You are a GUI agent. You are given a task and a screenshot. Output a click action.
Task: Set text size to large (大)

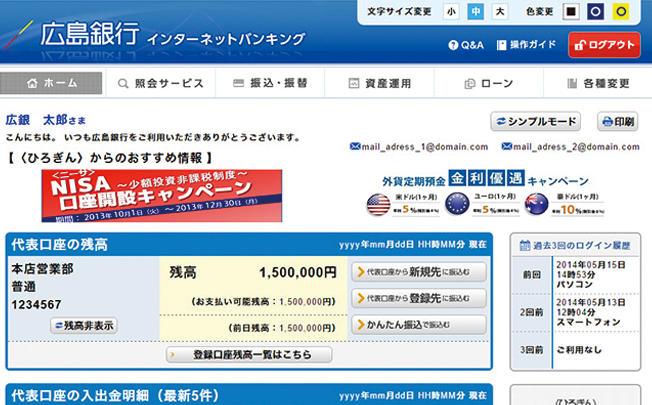coord(500,12)
